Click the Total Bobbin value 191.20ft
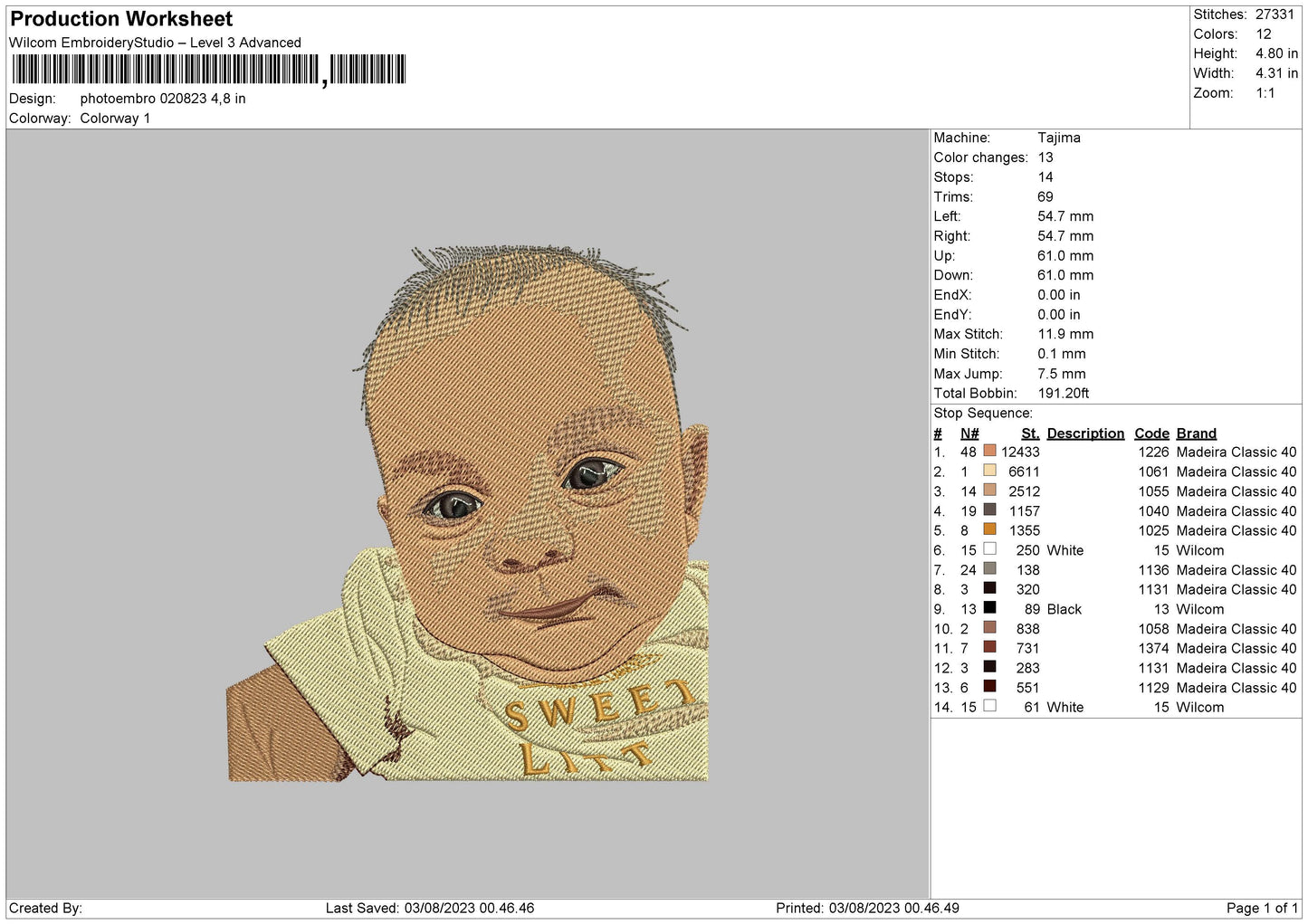Image resolution: width=1308 pixels, height=924 pixels. click(x=1064, y=393)
